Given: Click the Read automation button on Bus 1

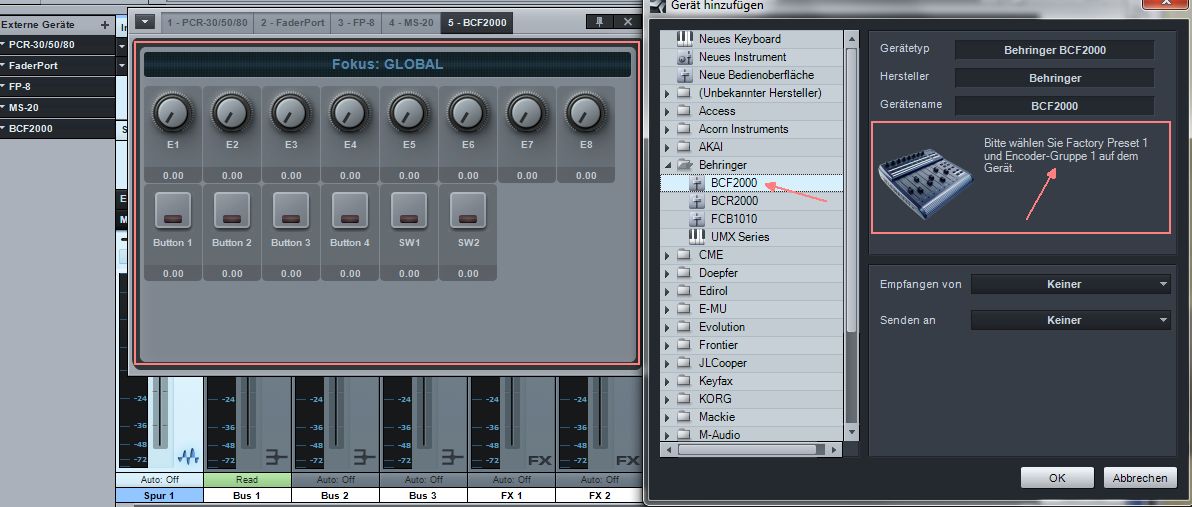Looking at the screenshot, I should click(x=247, y=480).
